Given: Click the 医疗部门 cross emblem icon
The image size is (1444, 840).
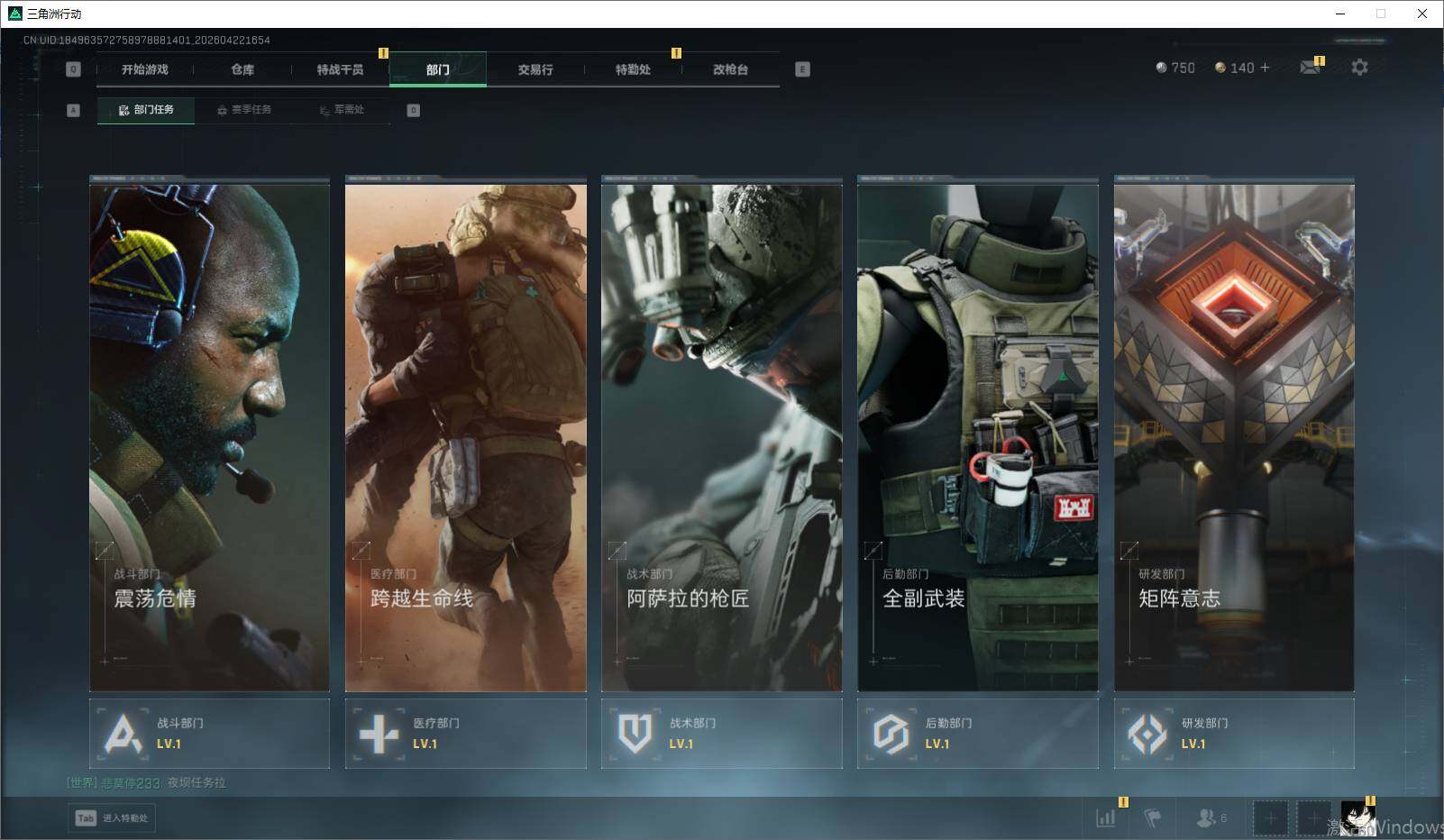Looking at the screenshot, I should (x=379, y=734).
